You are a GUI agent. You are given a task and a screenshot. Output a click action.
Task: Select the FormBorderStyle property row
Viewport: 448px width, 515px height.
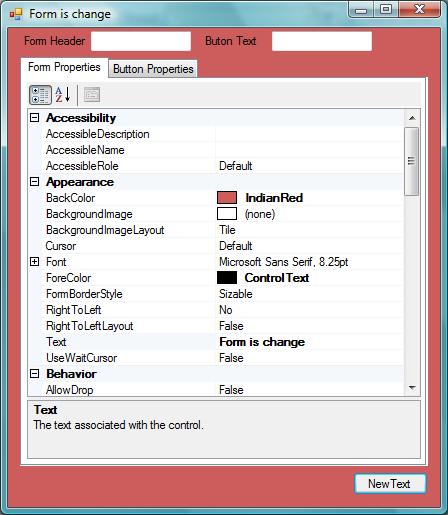click(216, 294)
